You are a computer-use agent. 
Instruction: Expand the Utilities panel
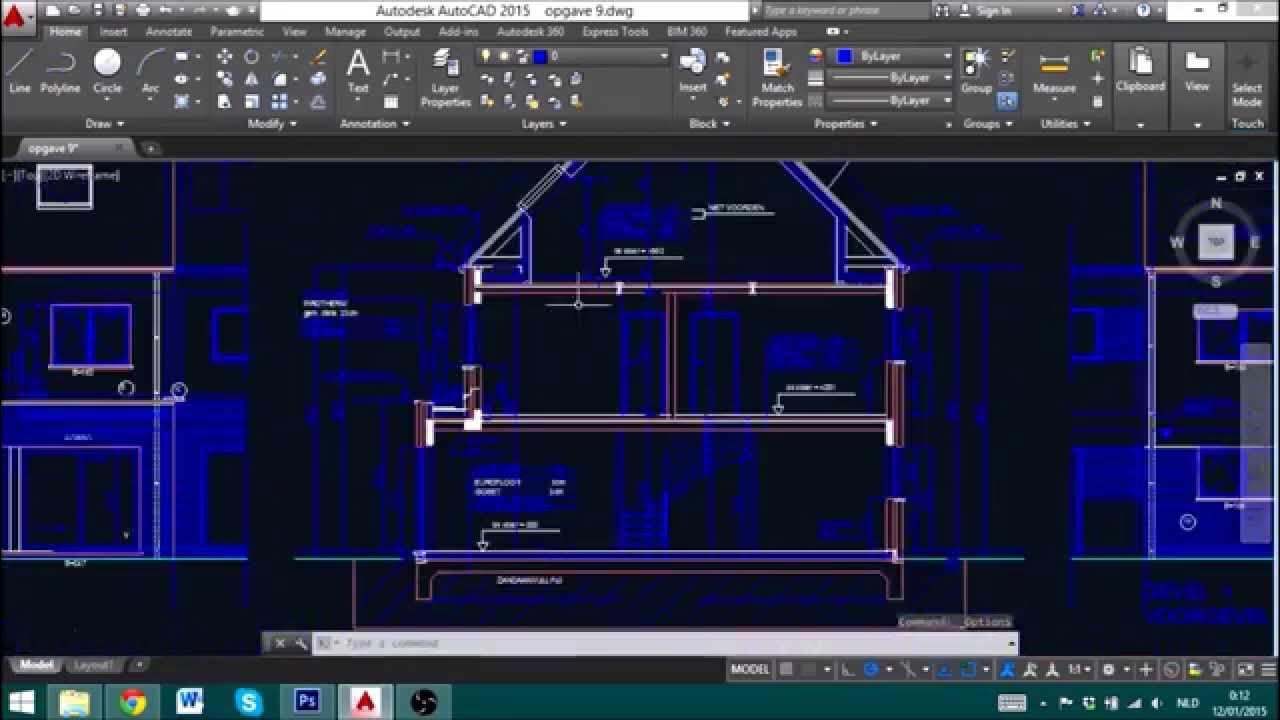pyautogui.click(x=1065, y=124)
